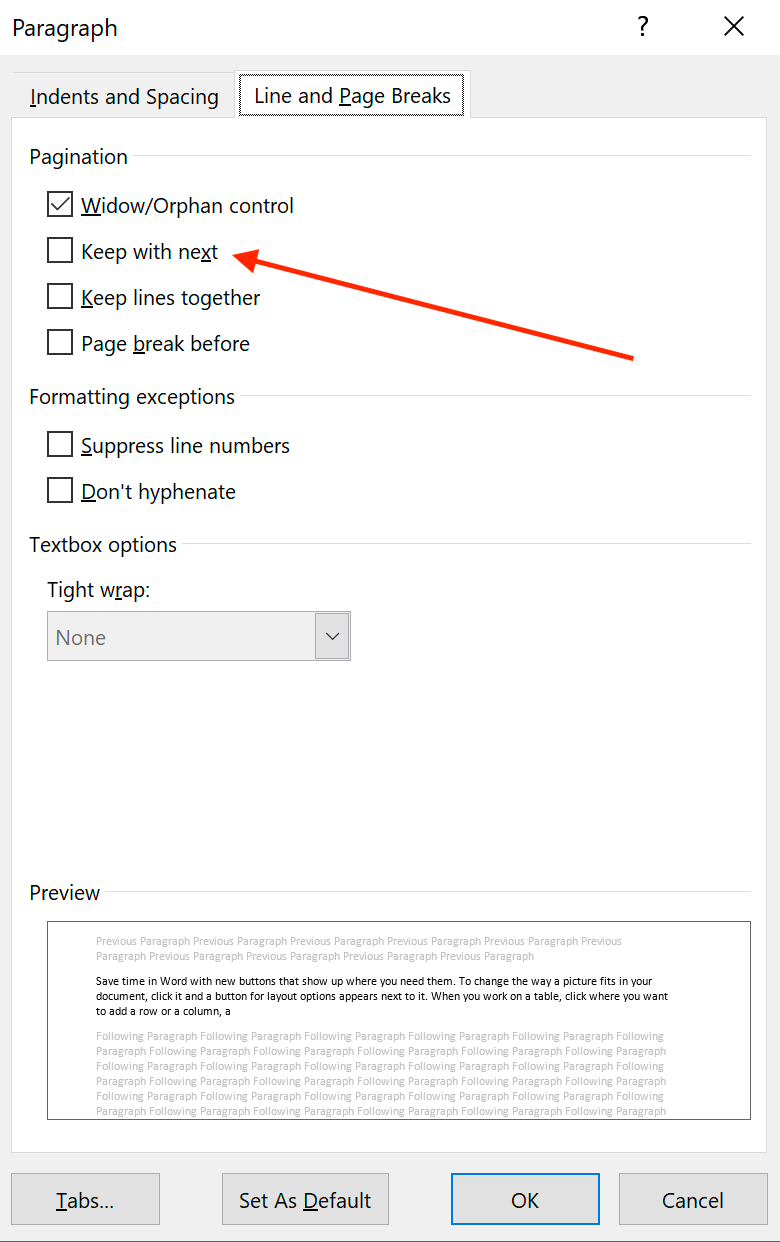Open the Tight wrap dropdown

tap(198, 635)
